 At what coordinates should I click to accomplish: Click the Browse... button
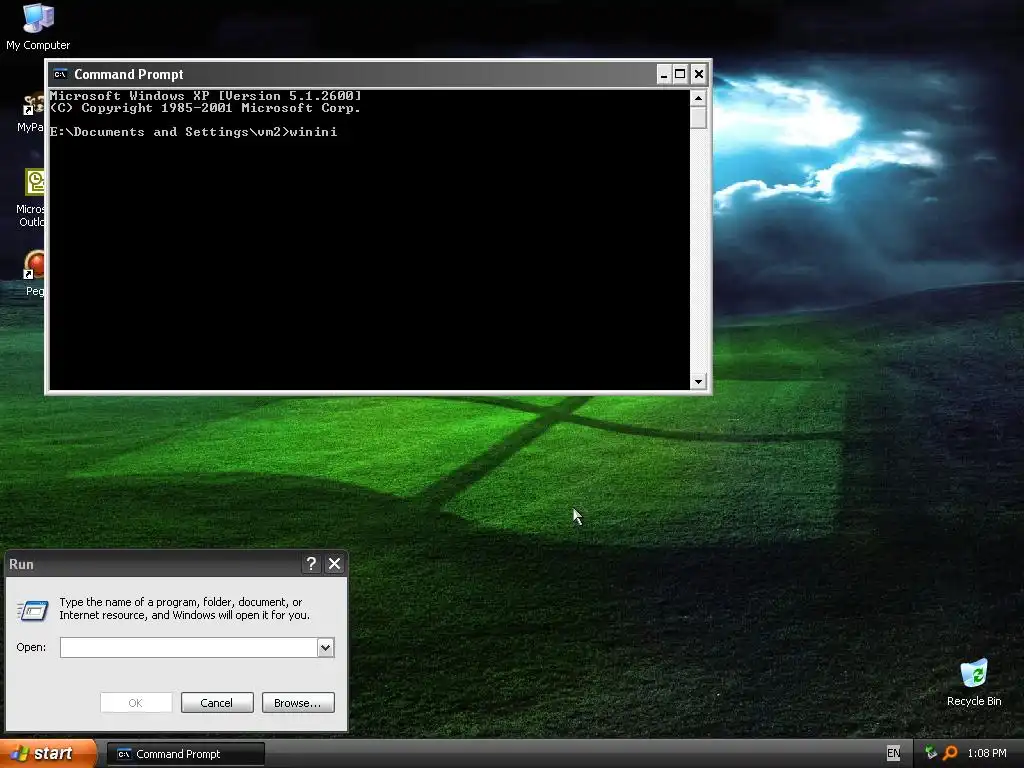tap(298, 703)
